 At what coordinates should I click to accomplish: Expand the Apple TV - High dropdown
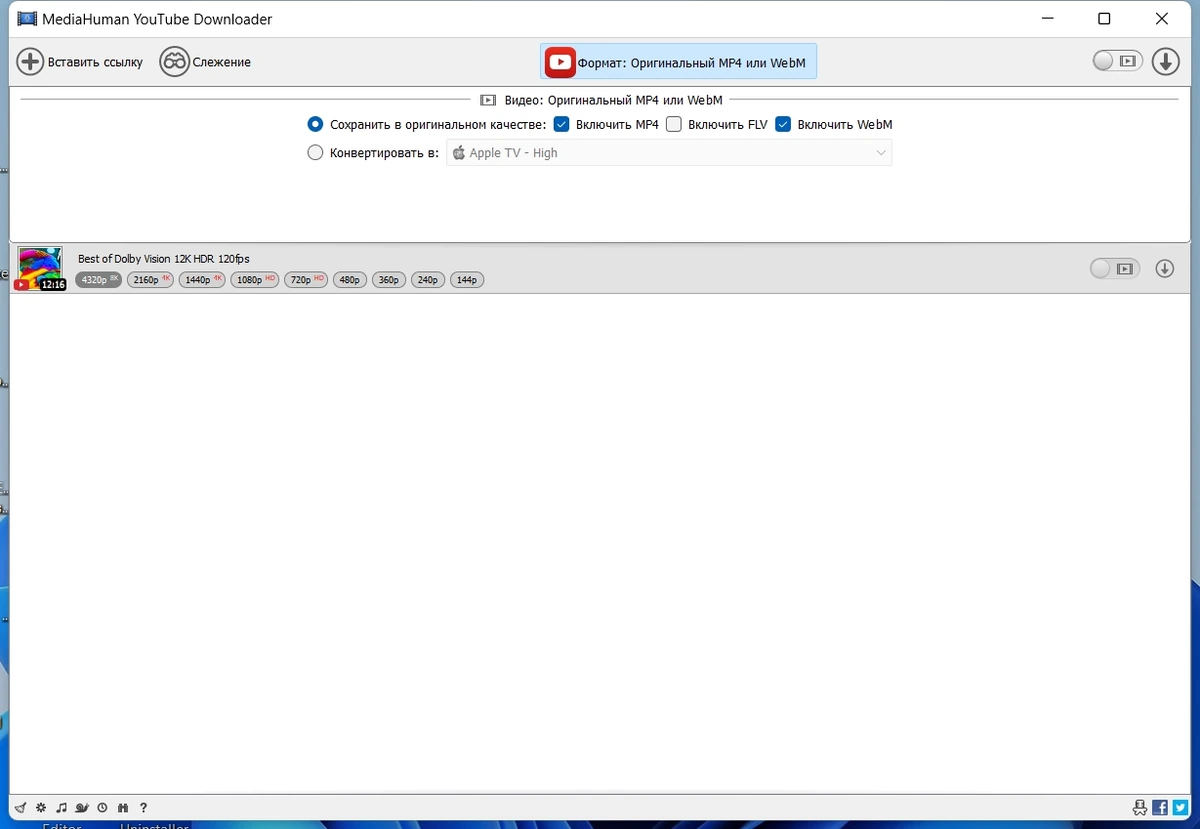(x=669, y=153)
